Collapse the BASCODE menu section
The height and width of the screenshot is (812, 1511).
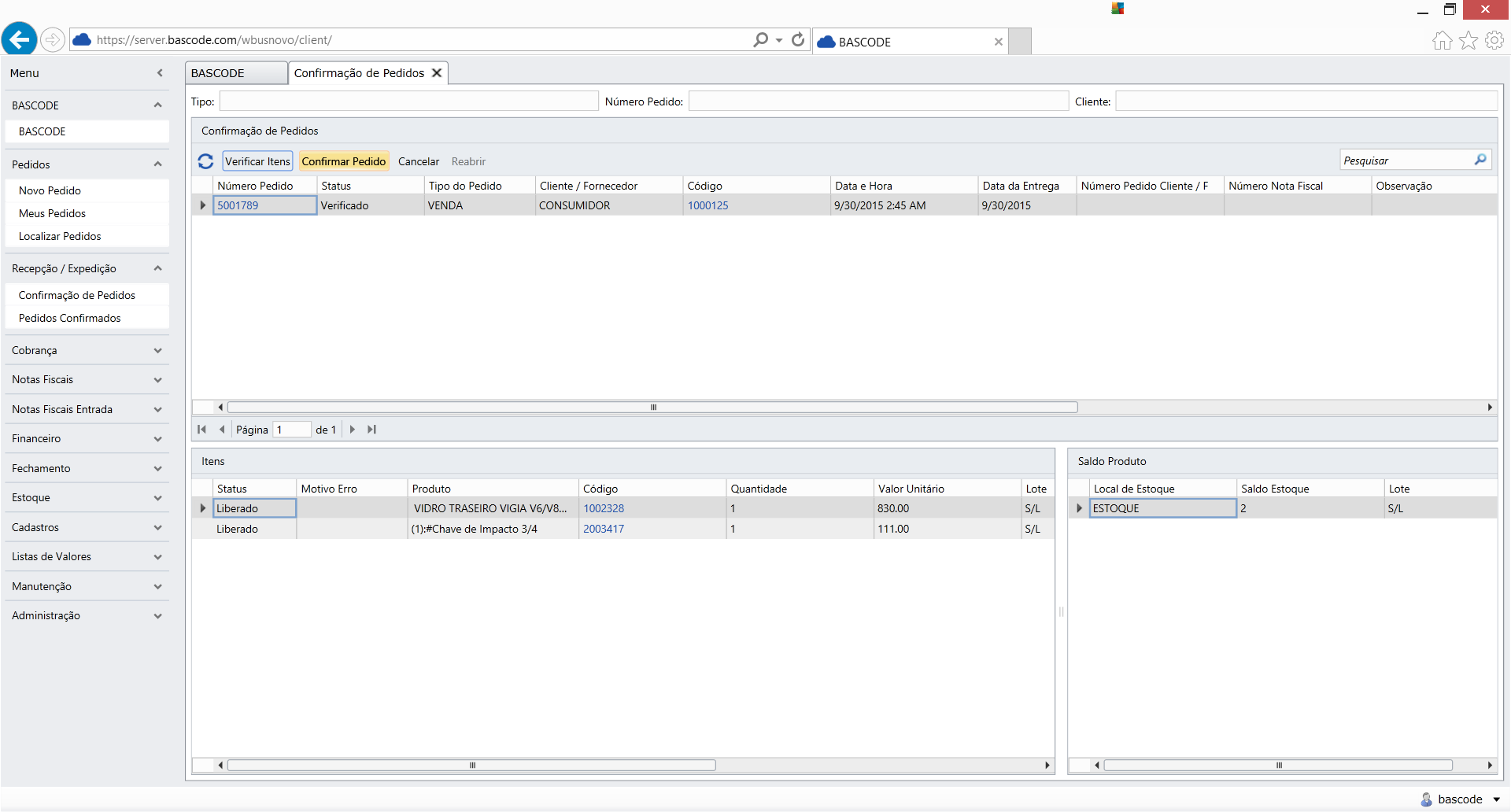coord(157,105)
